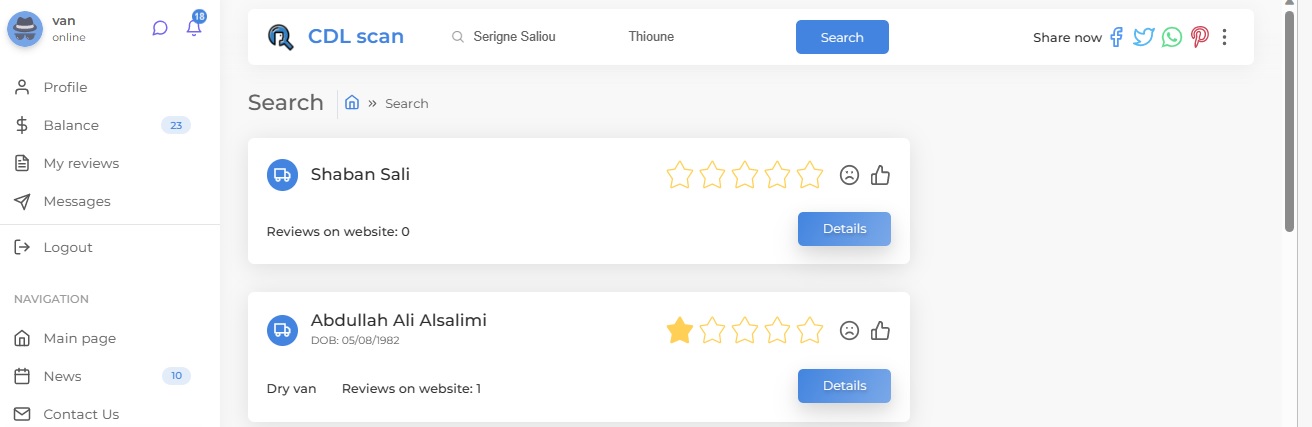1312x427 pixels.
Task: Rate Shaban Sali five stars
Action: (x=810, y=175)
